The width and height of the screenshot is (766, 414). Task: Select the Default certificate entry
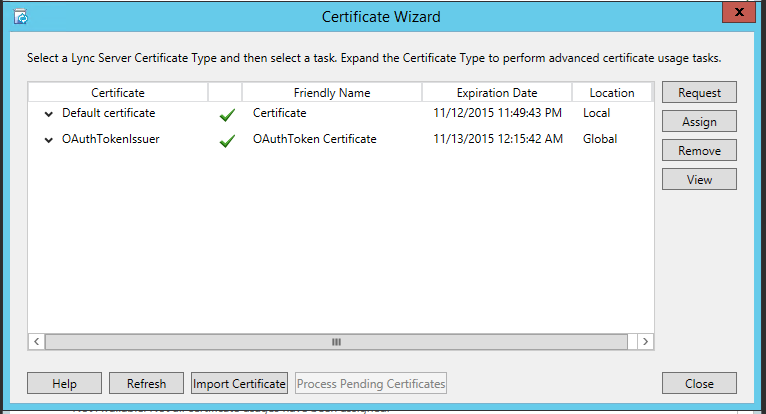(108, 113)
